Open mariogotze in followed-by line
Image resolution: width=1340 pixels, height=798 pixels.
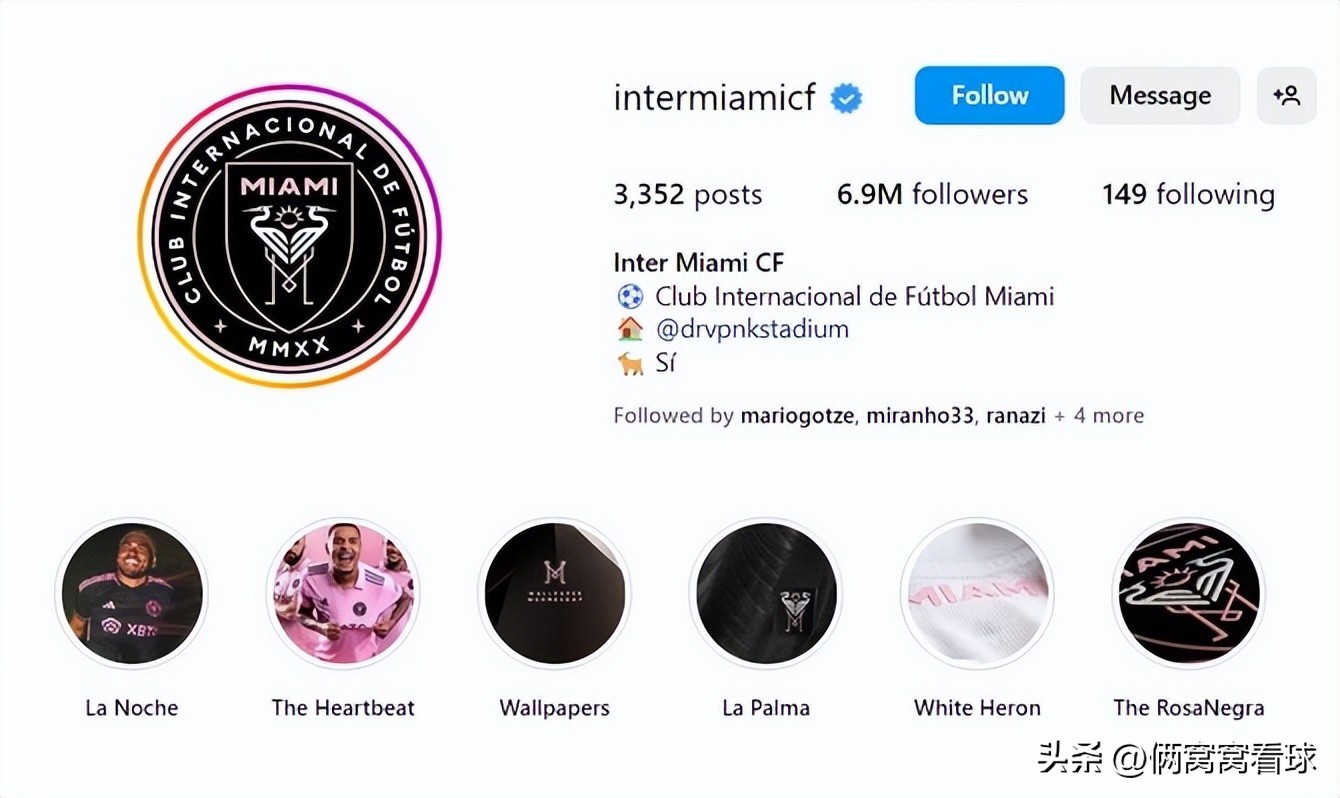click(798, 416)
